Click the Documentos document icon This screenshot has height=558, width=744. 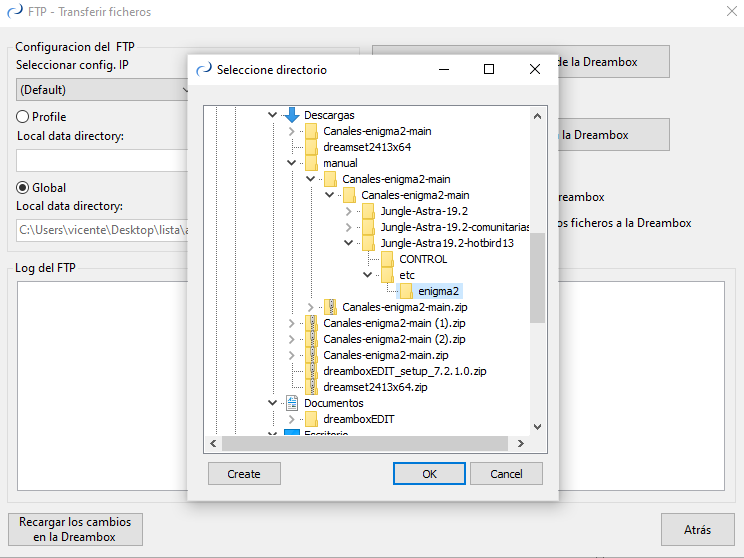point(292,403)
